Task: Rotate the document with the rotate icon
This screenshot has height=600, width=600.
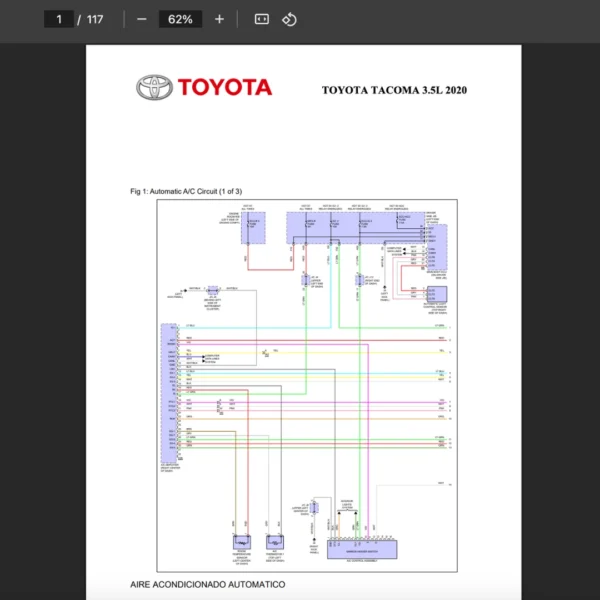Action: pos(289,19)
